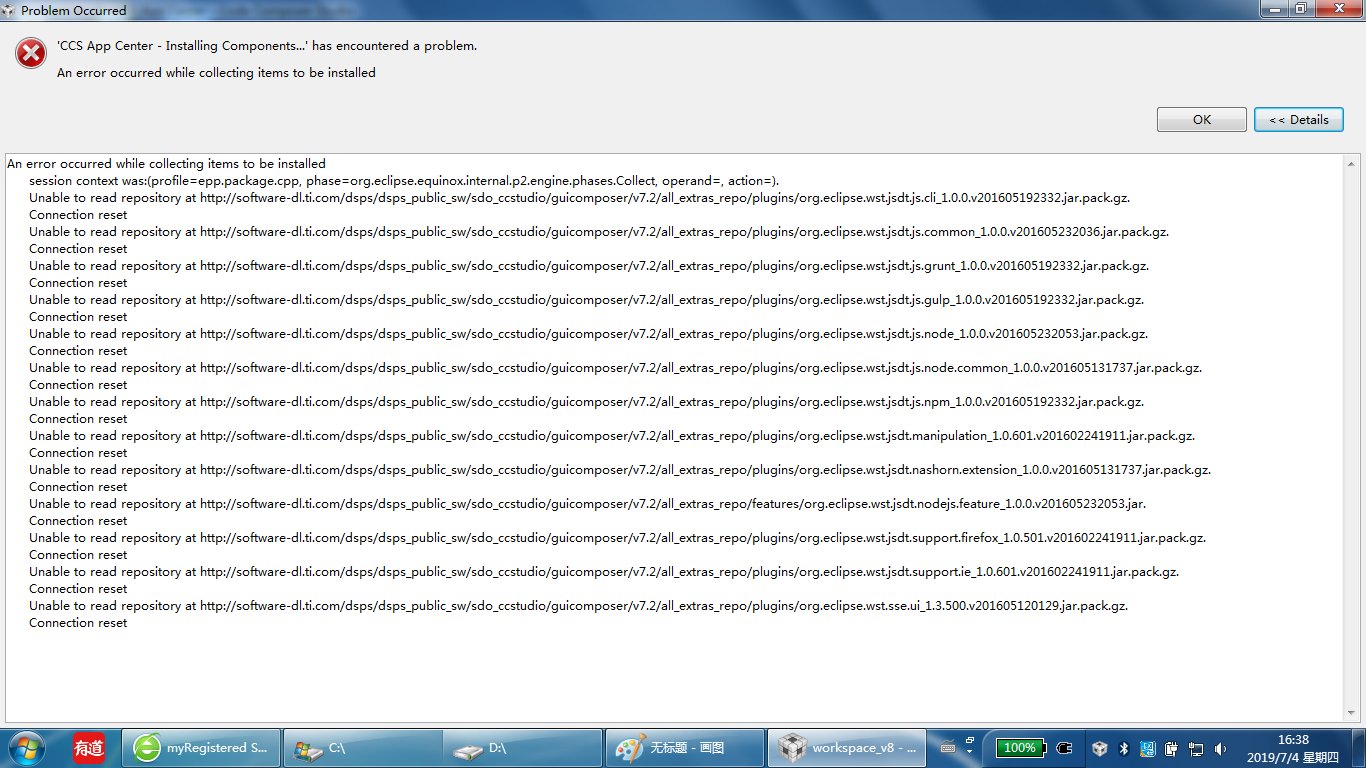Viewport: 1366px width, 768px height.
Task: Click the scrollbar up arrow in details pane
Action: point(1352,163)
